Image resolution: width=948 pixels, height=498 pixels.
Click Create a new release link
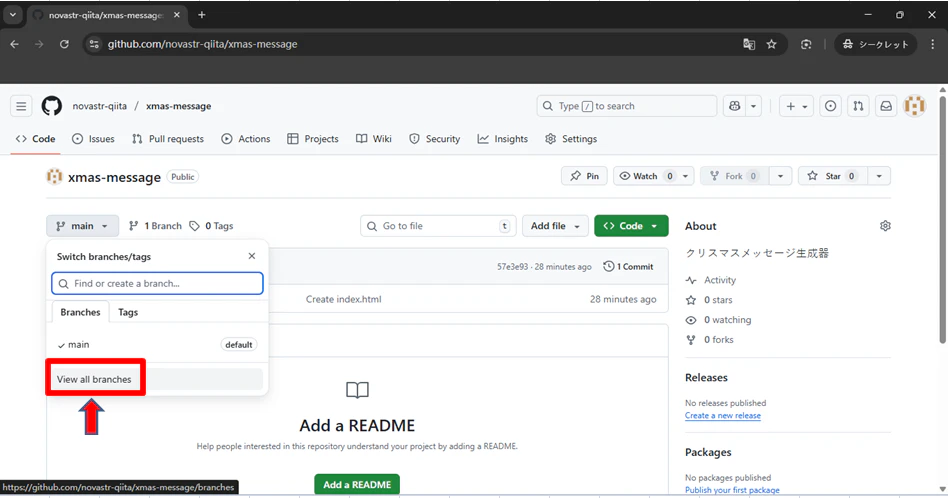[x=722, y=416]
